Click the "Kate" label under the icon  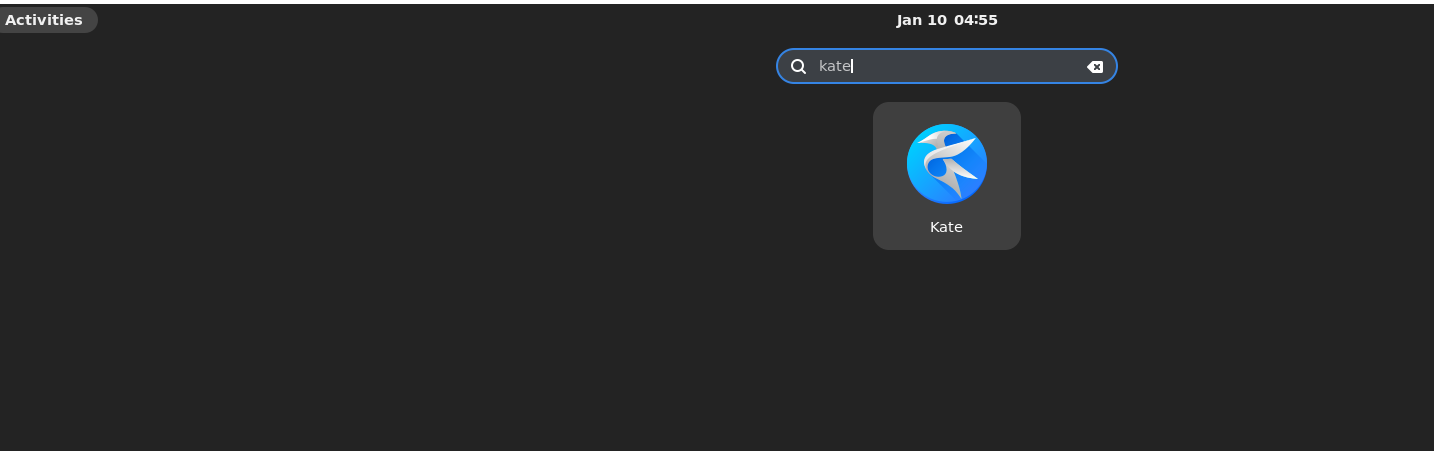pyautogui.click(x=946, y=227)
